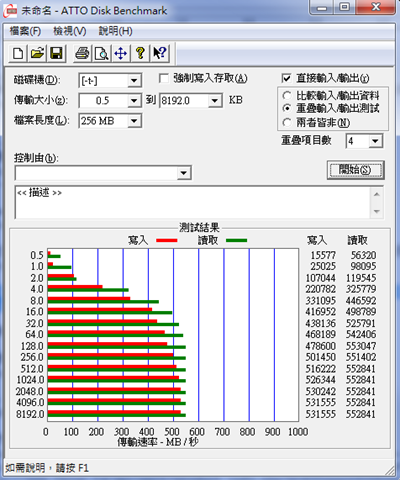This screenshot has height=480, width=400.
Task: Open the 檢視(V) menu
Action: coord(70,31)
